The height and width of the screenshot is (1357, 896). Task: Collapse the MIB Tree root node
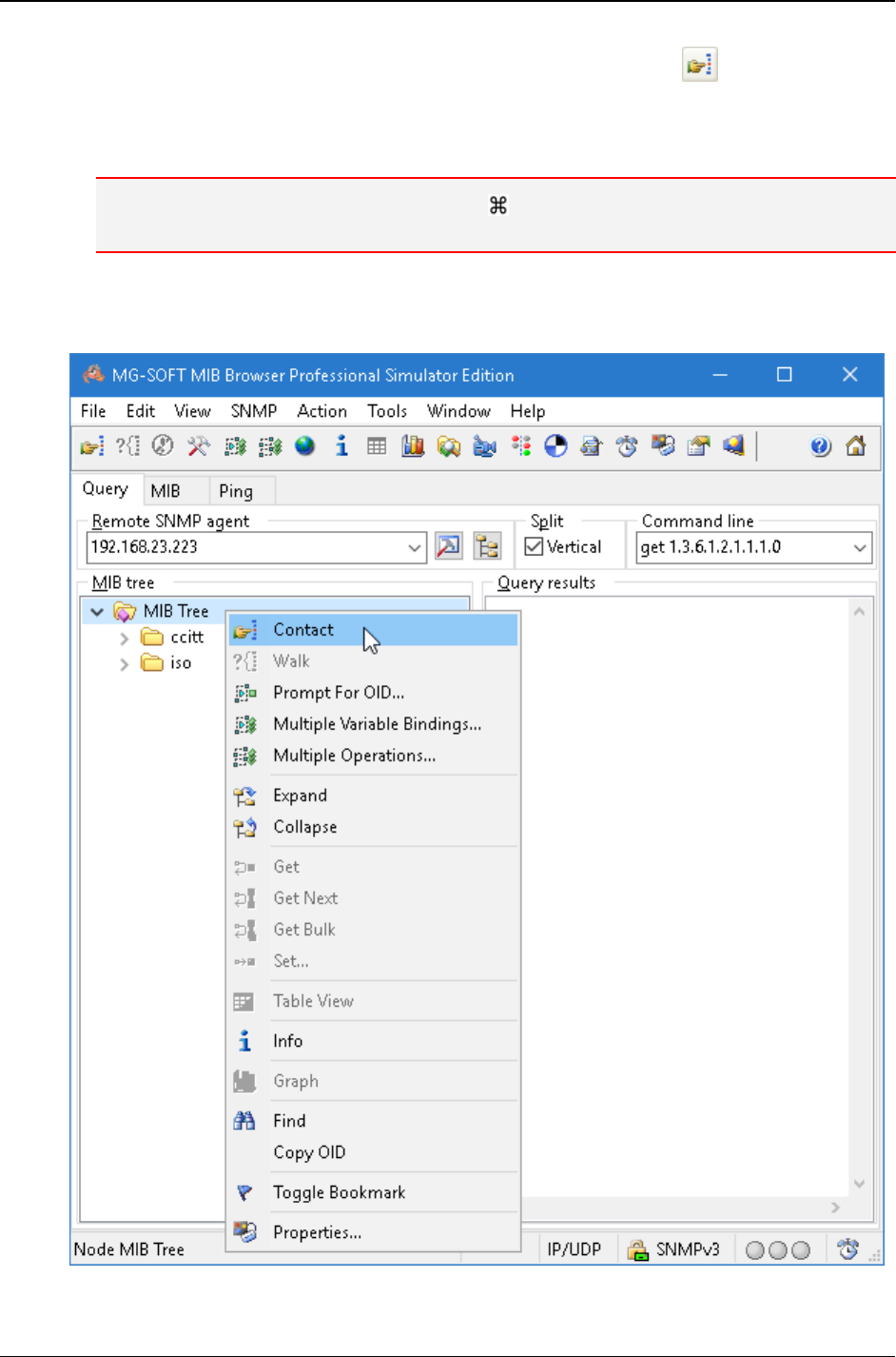click(x=97, y=612)
